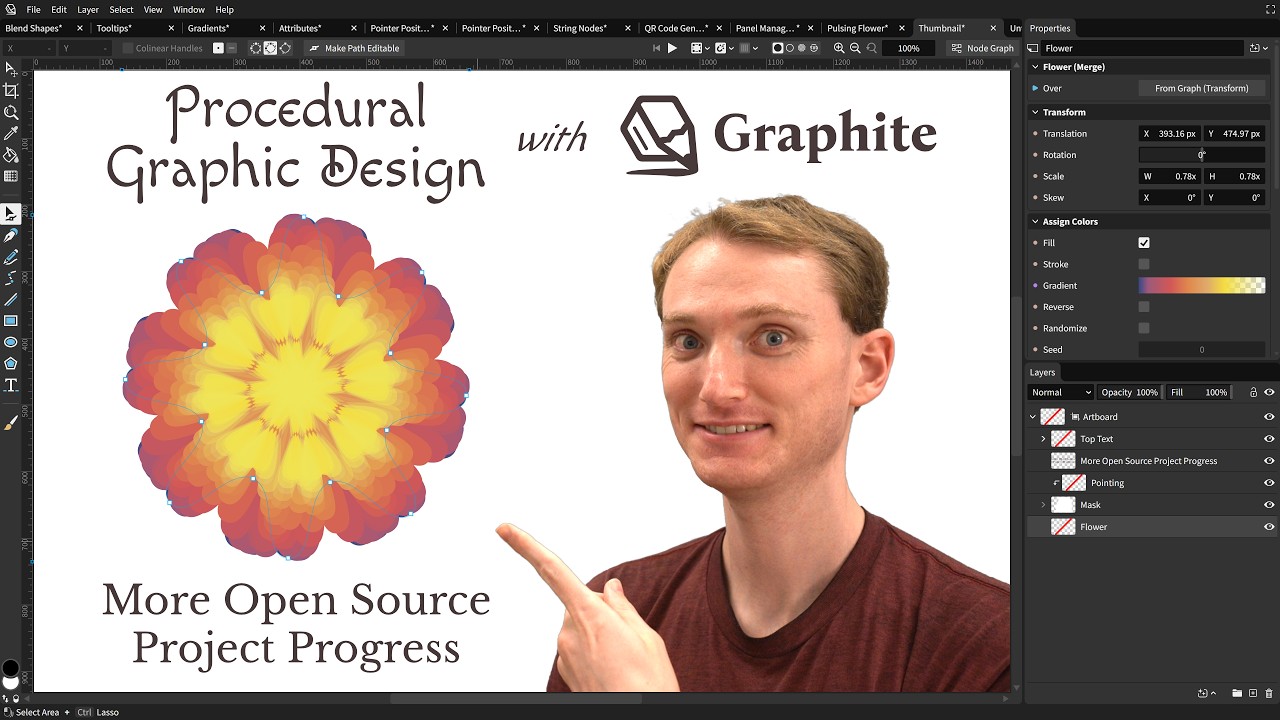The height and width of the screenshot is (720, 1280).
Task: Click the Graphite logo icon in menu bar
Action: coord(10,9)
